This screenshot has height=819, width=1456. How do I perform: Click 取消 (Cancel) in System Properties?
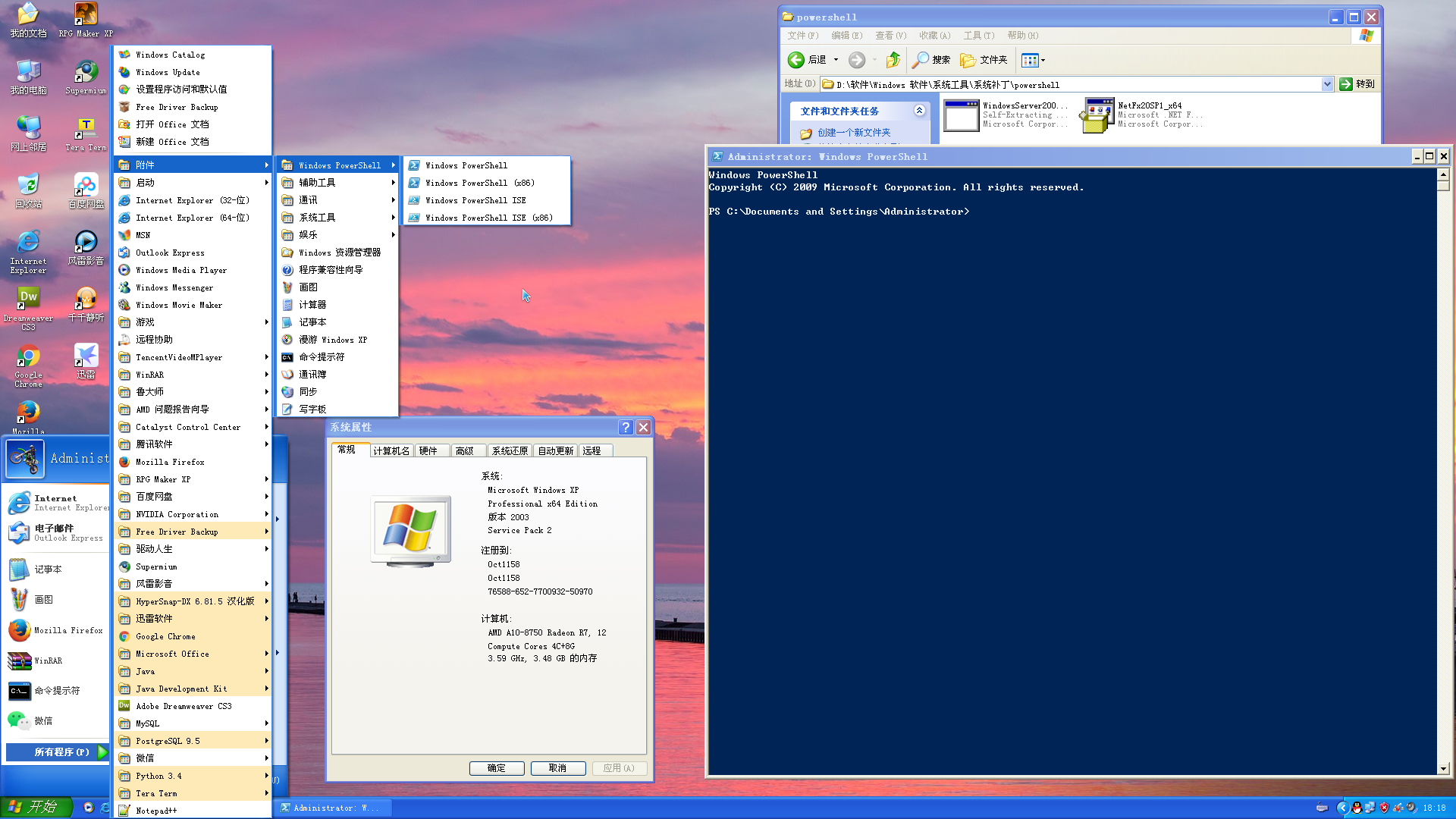558,768
